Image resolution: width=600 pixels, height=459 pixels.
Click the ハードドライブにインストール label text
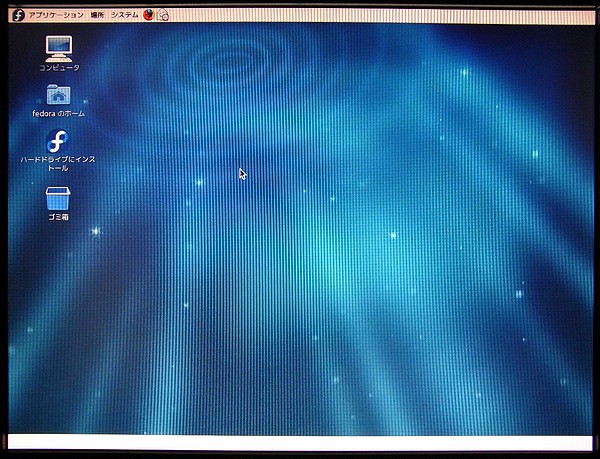(58, 164)
